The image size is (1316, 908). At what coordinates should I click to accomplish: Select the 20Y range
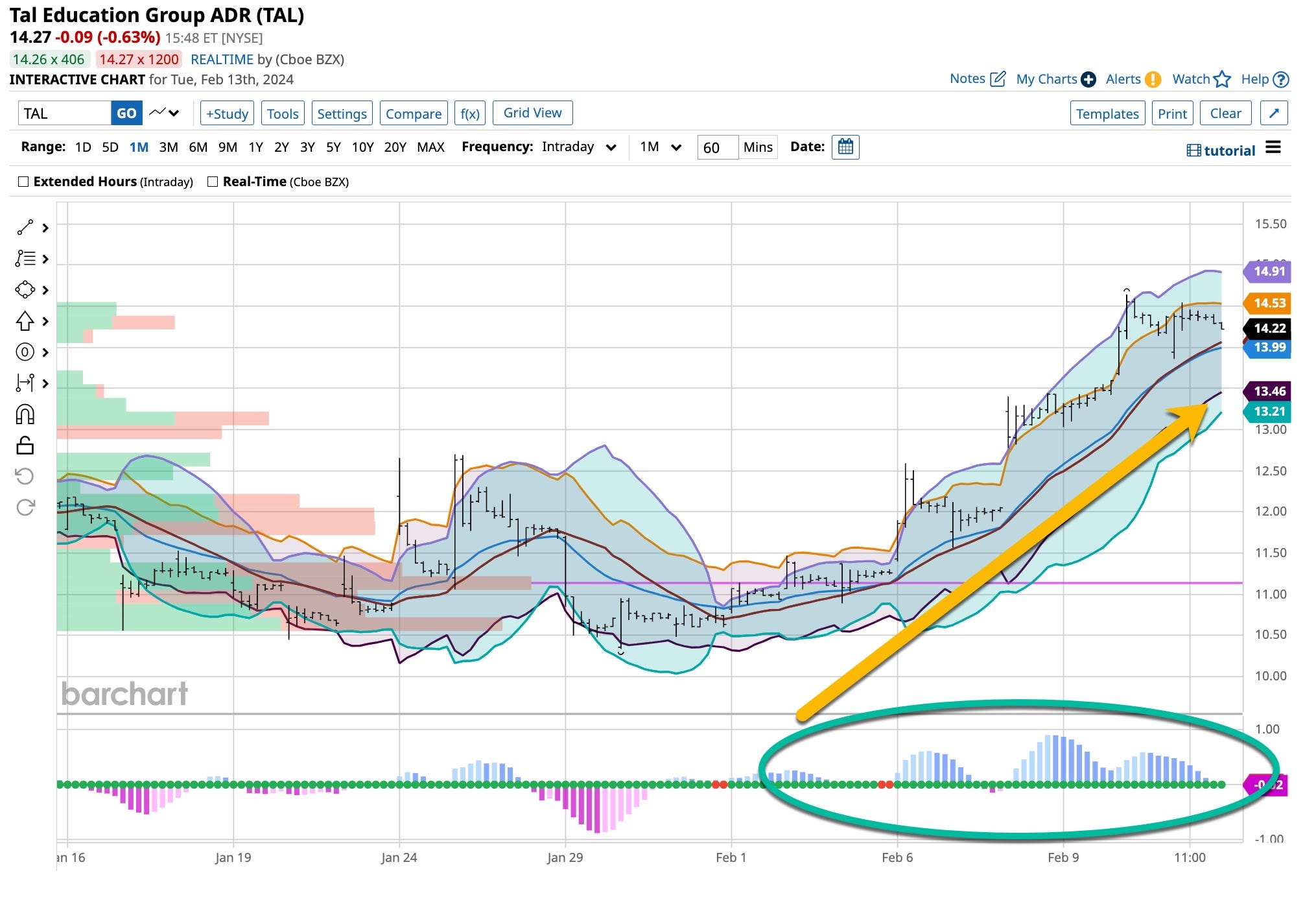coord(395,147)
